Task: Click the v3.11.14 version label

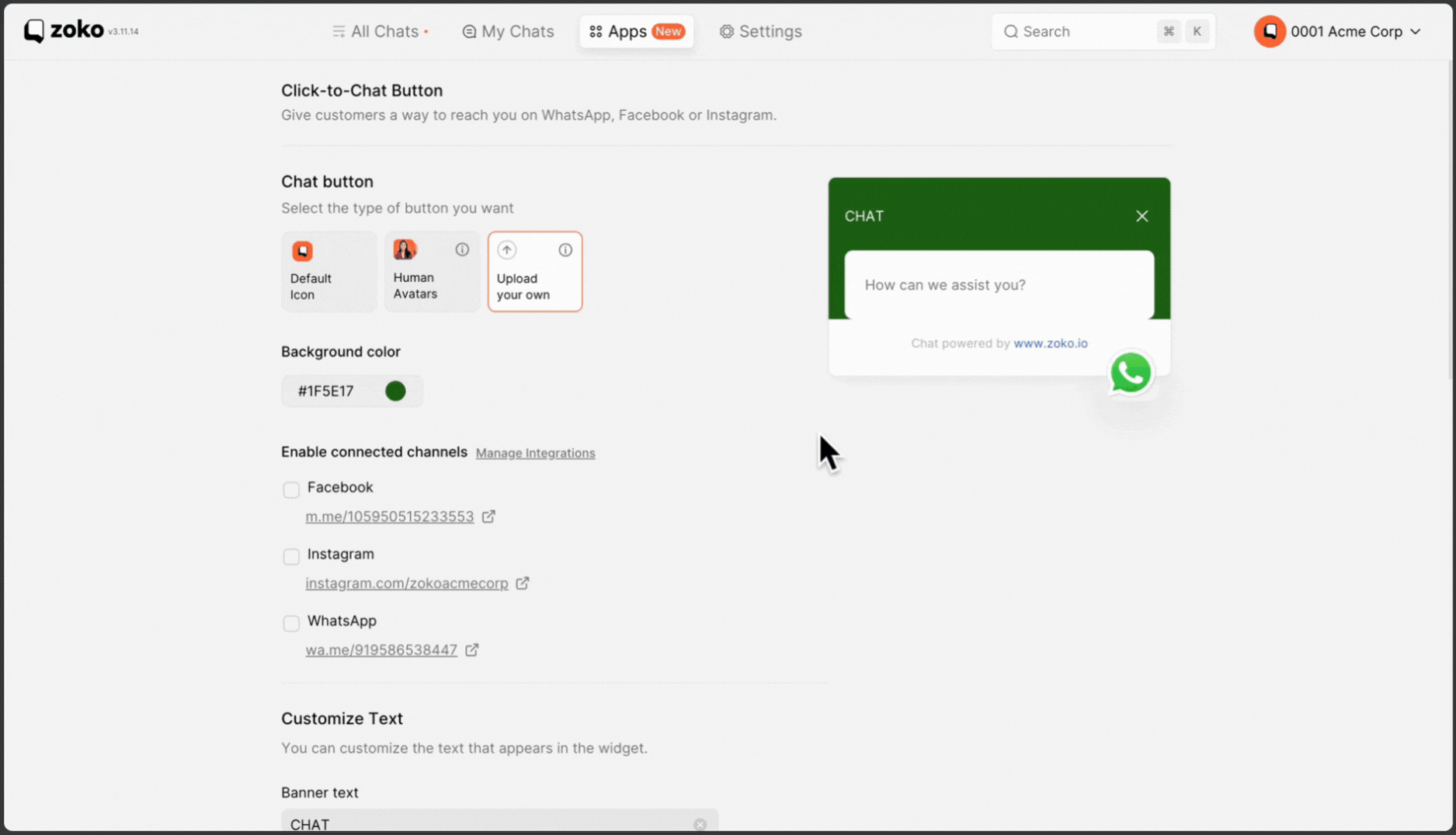Action: click(123, 32)
